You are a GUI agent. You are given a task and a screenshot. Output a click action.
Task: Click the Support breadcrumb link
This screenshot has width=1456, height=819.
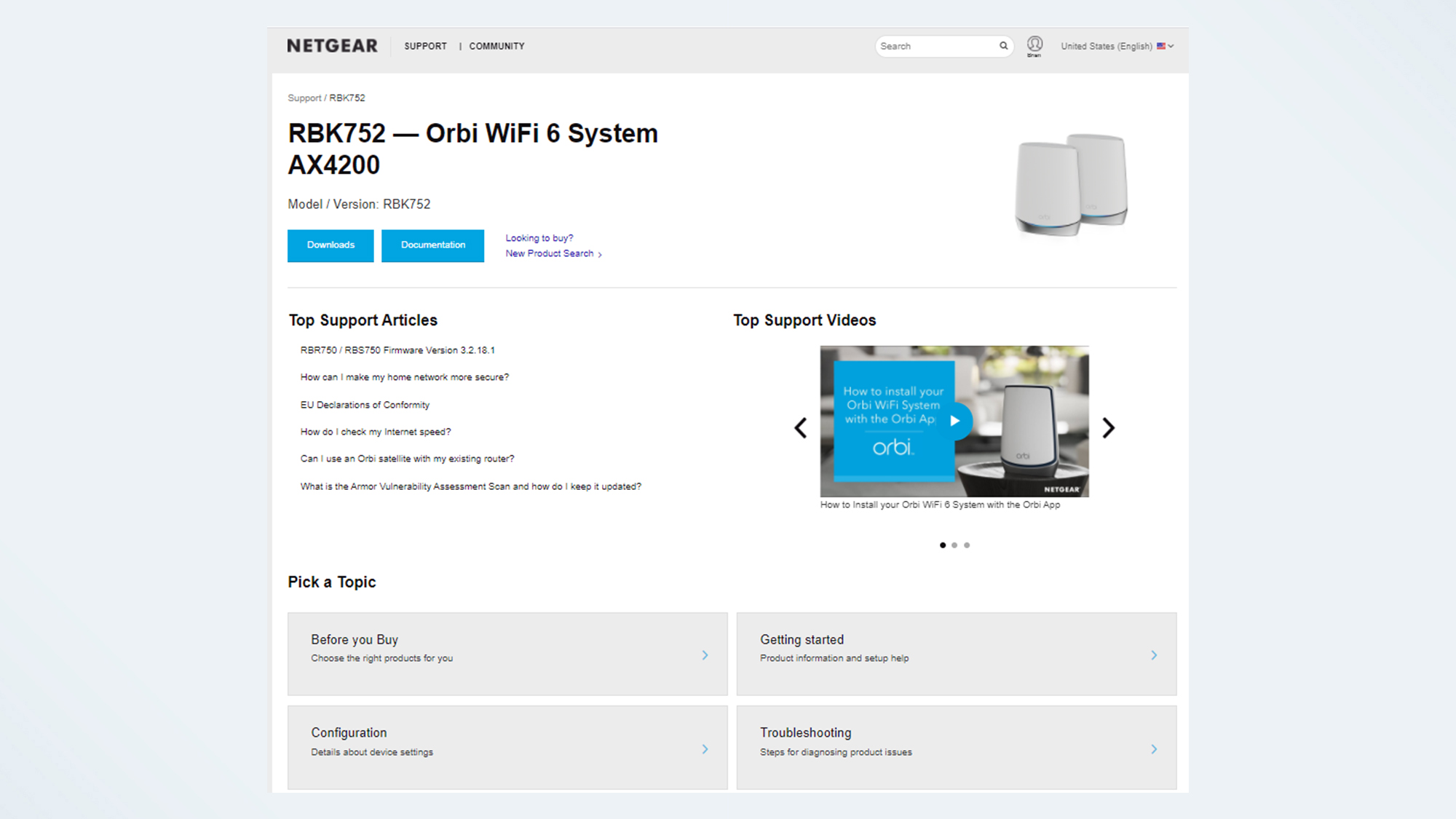pos(304,98)
